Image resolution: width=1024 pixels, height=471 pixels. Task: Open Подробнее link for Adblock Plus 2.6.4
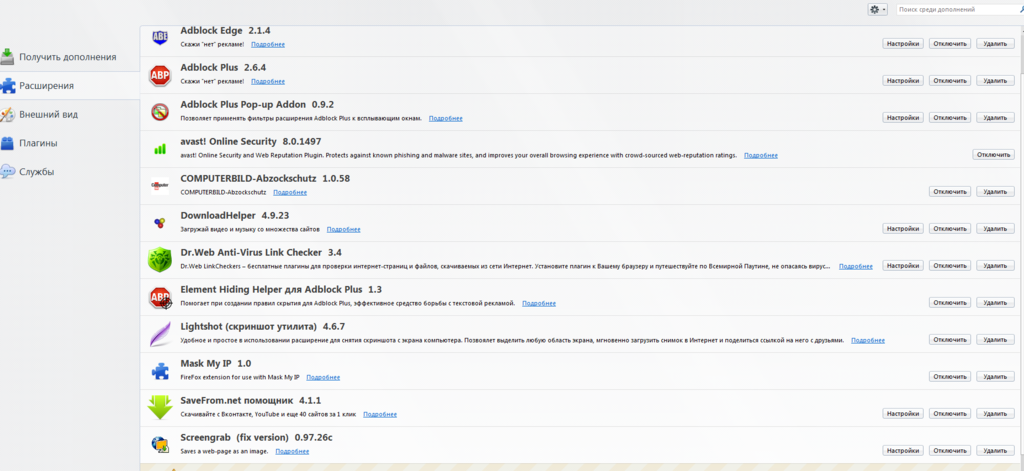pos(268,81)
